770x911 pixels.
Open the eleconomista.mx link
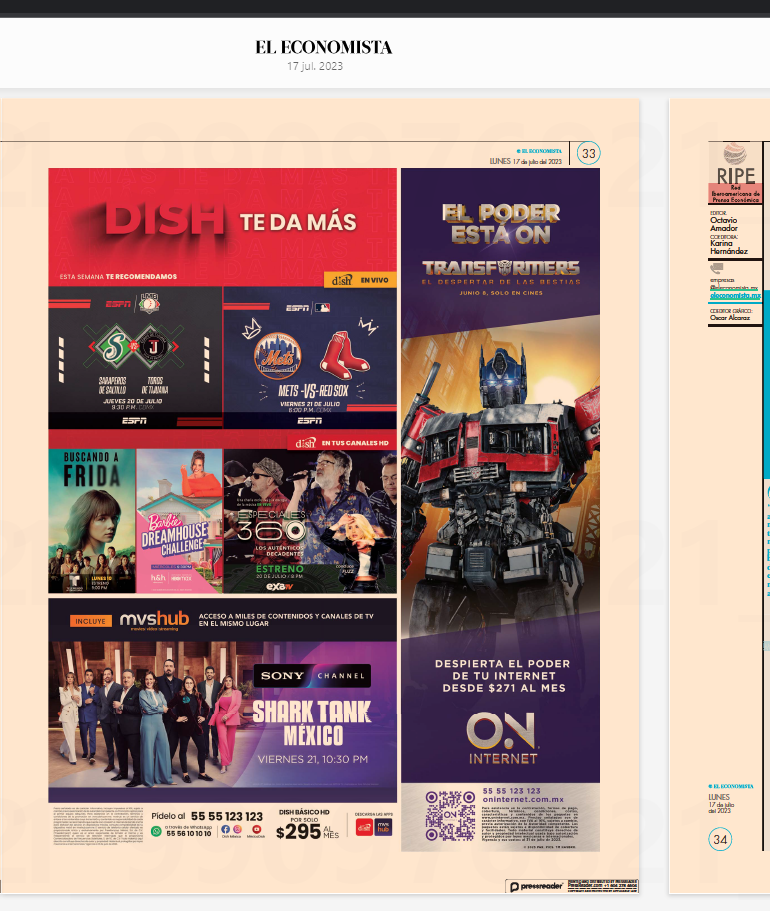click(x=735, y=296)
